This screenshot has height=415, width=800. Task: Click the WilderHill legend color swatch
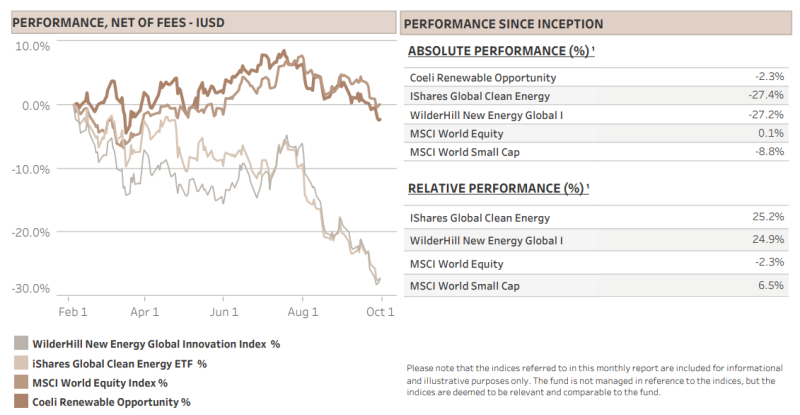click(21, 343)
